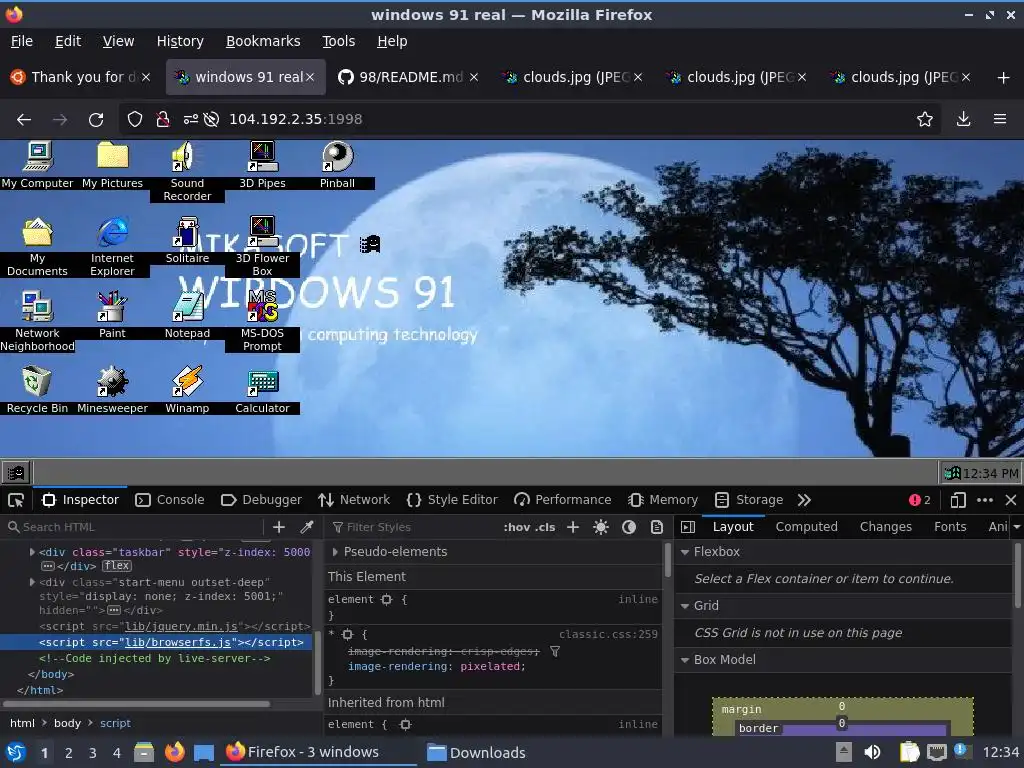Screen dimensions: 1024x768
Task: Create a new node in Inspector
Action: pyautogui.click(x=279, y=527)
